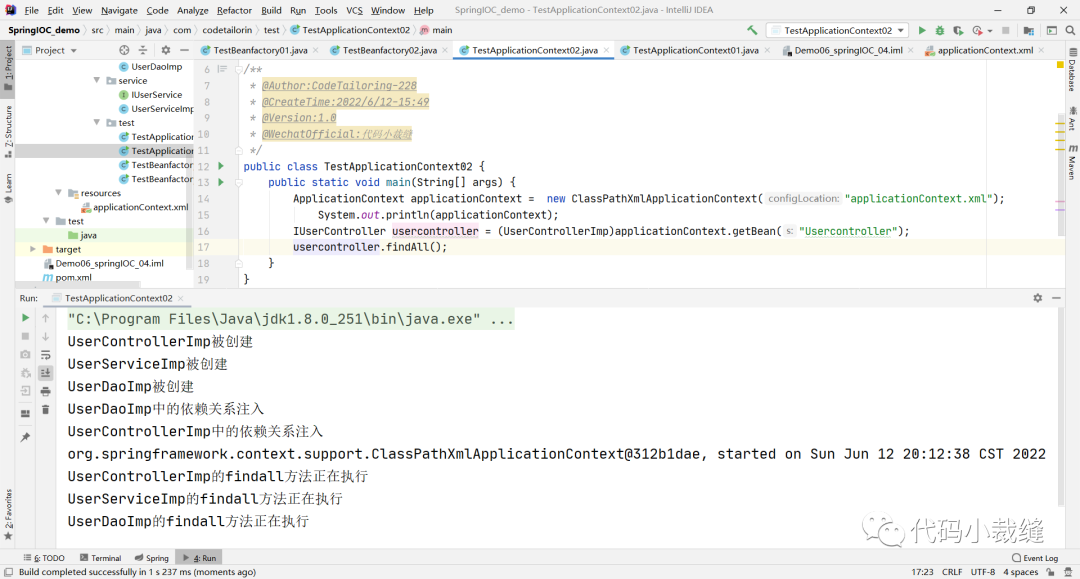Viewport: 1080px width, 579px height.
Task: Open the Spring tool window
Action: tap(152, 558)
